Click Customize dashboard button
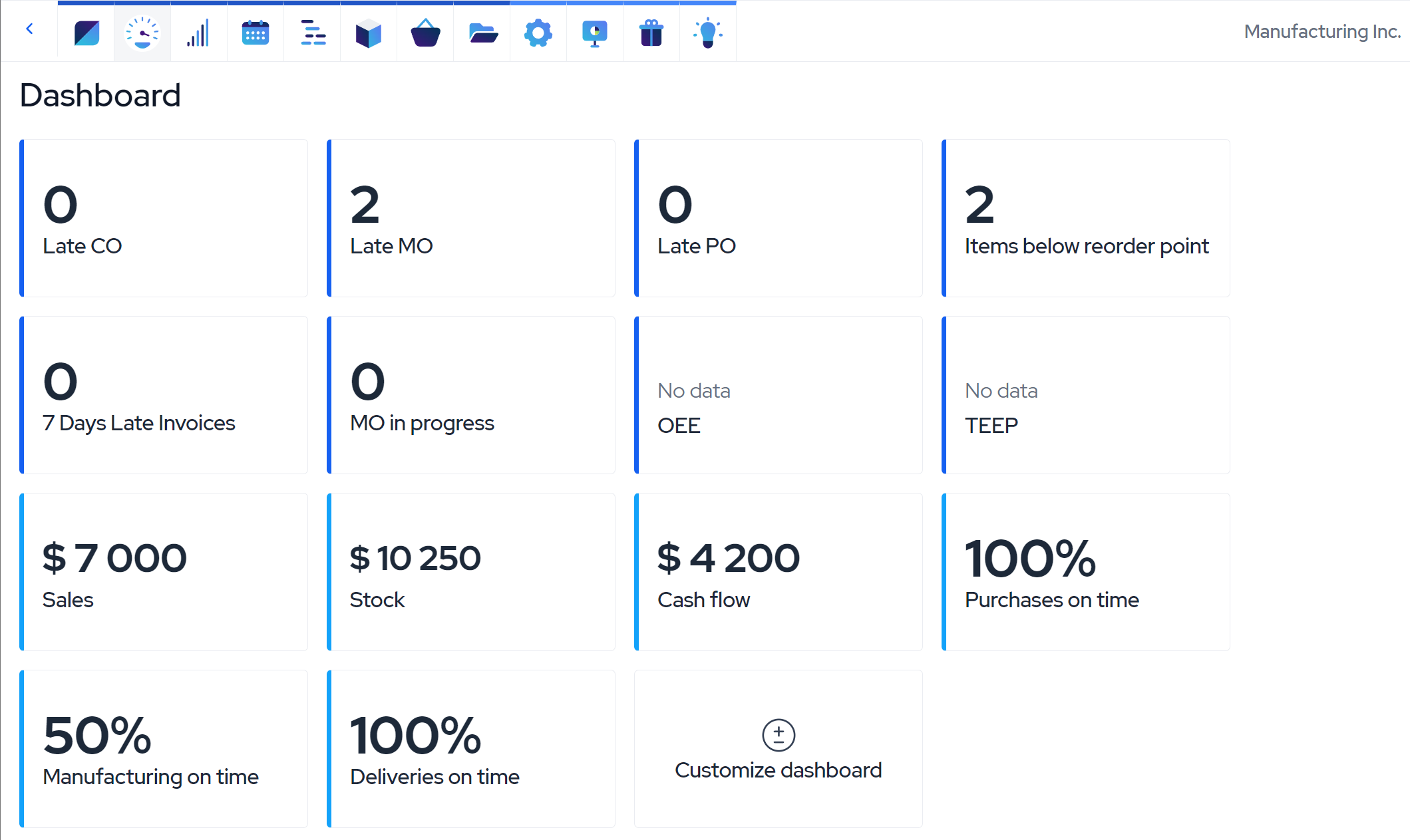Screen dimensions: 1410x840 (x=778, y=750)
